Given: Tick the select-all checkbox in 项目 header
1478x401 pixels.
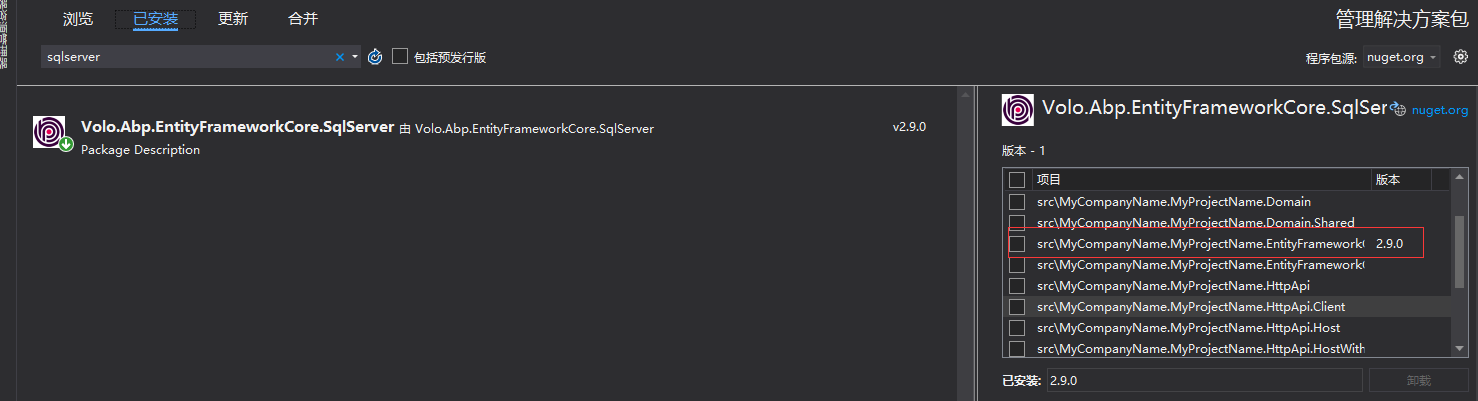Looking at the screenshot, I should point(1017,180).
